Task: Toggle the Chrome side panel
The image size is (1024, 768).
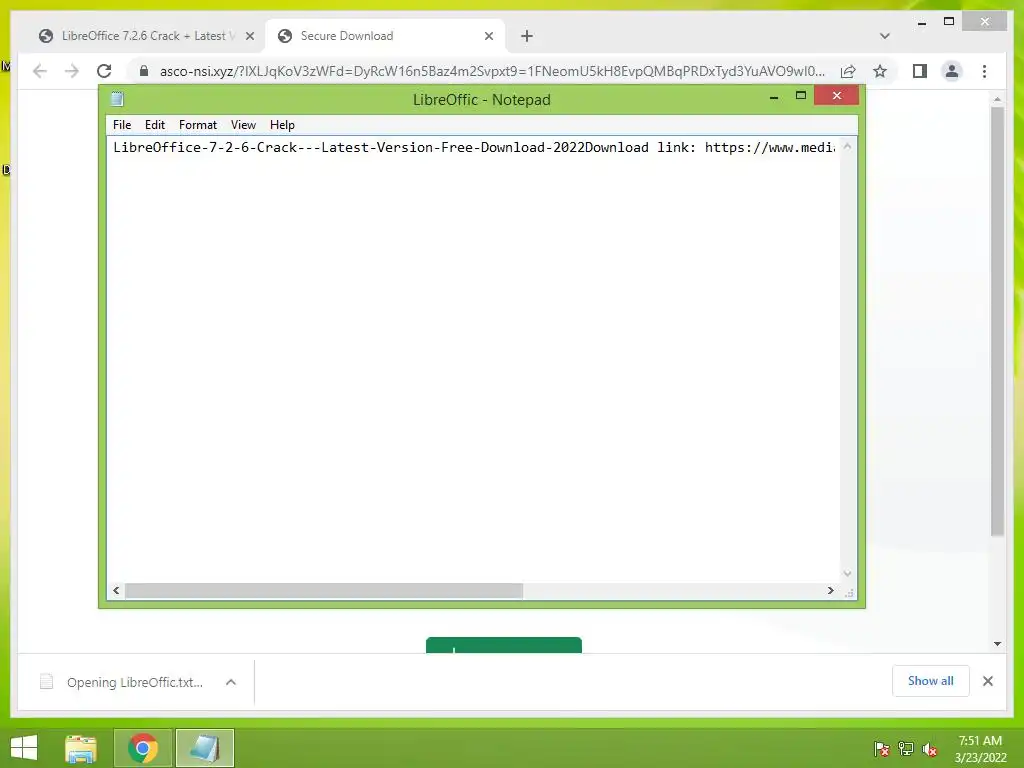Action: click(920, 71)
